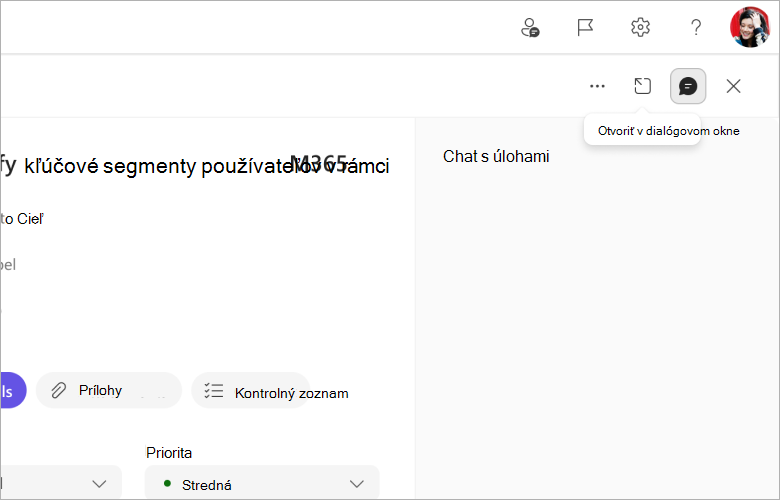Image resolution: width=780 pixels, height=500 pixels.
Task: Click the flag icon in header
Action: tap(585, 27)
